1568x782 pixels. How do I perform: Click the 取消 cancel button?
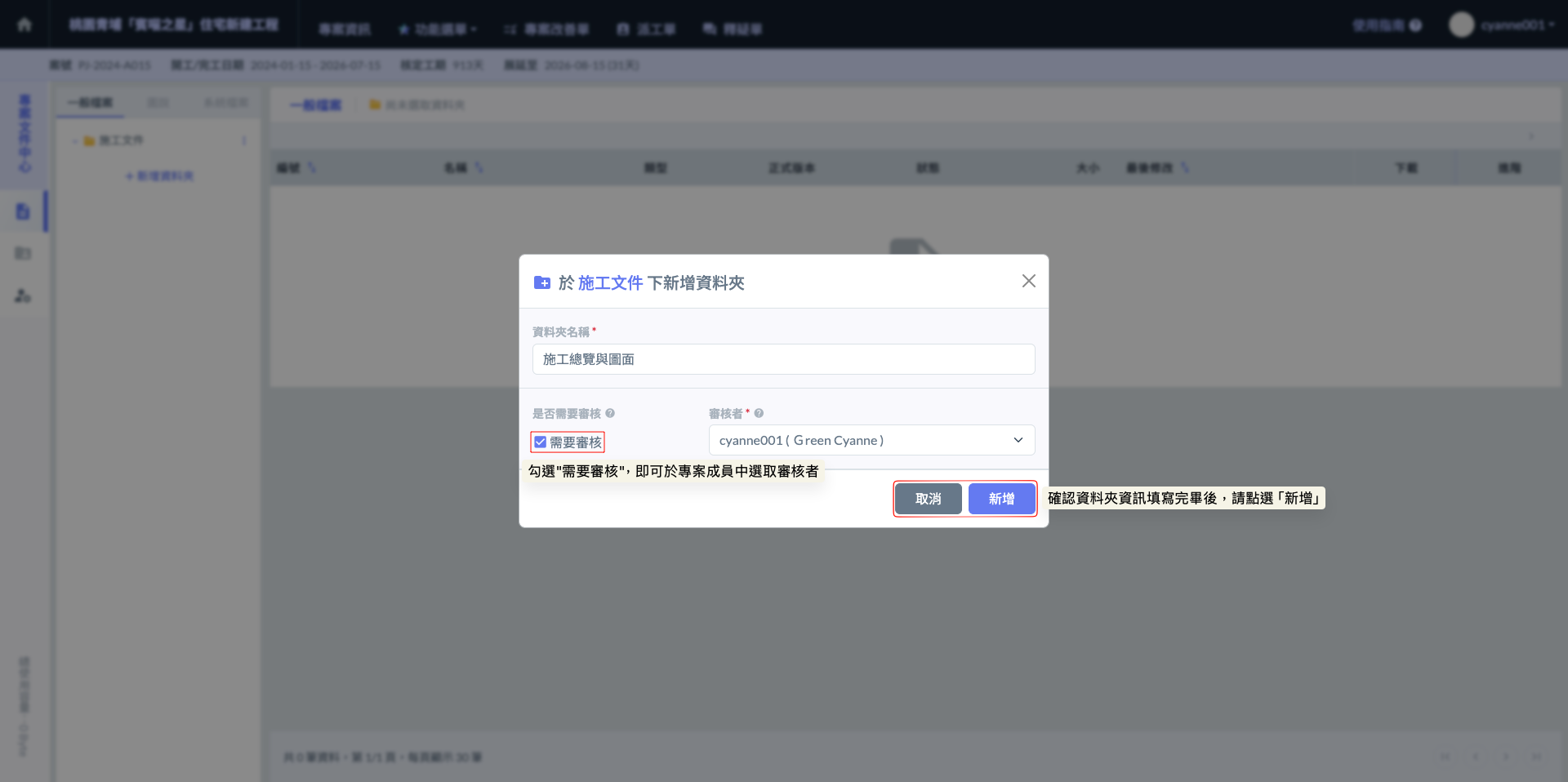pos(928,499)
